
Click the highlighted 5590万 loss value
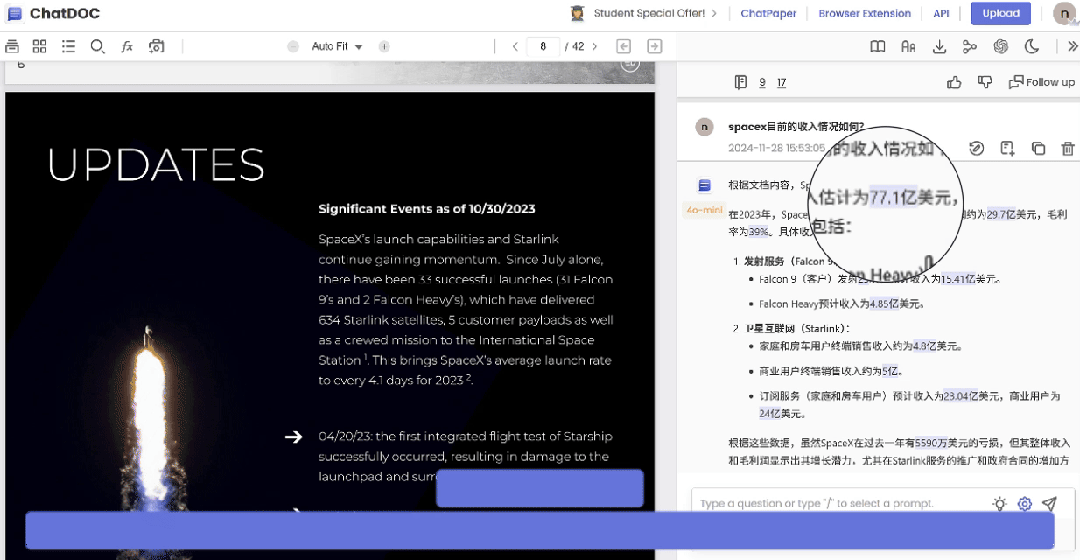tap(933, 443)
